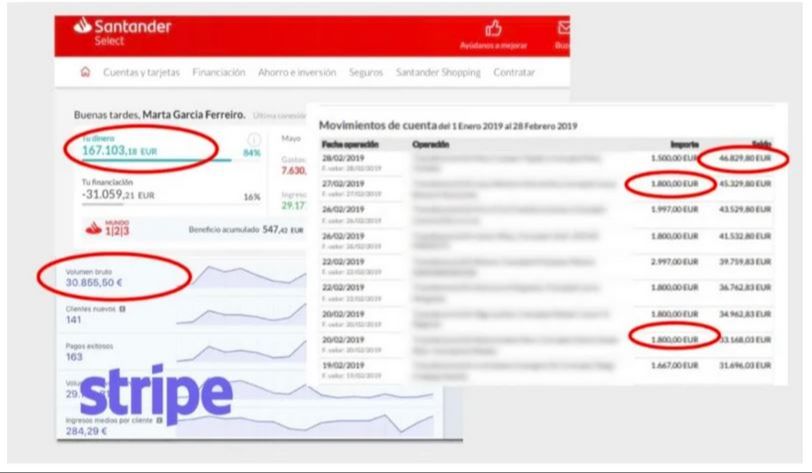The image size is (812, 473).
Task: Click the Mundo 1|2|3 logo
Action: tap(107, 228)
